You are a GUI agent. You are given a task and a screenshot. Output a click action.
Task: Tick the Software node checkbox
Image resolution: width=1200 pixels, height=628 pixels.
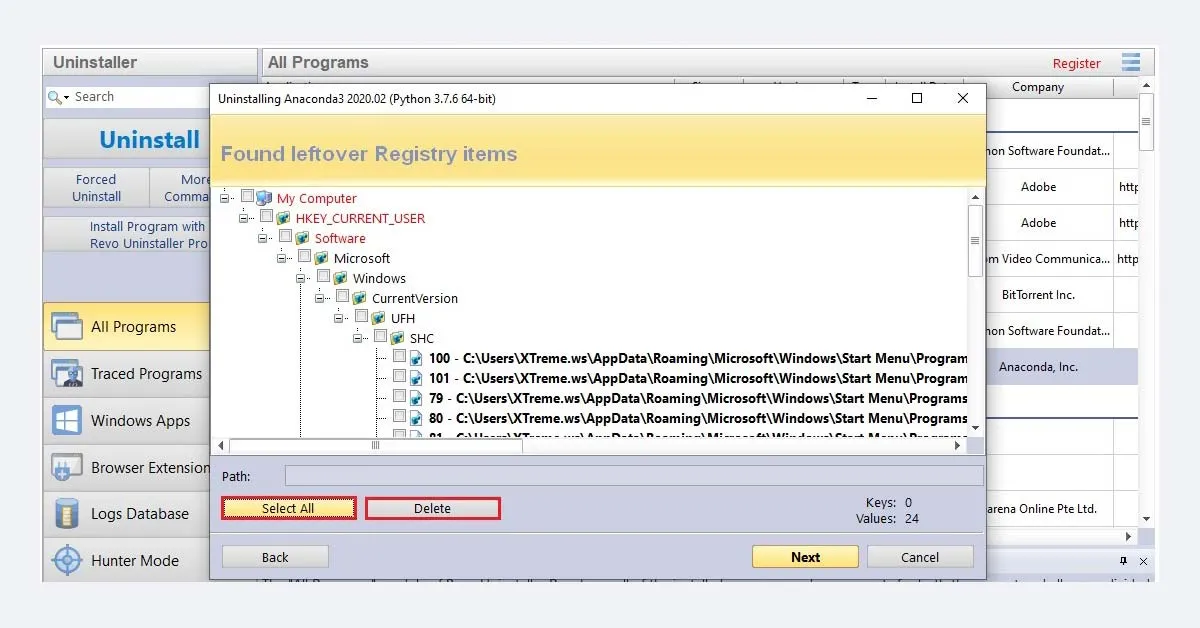click(x=285, y=238)
